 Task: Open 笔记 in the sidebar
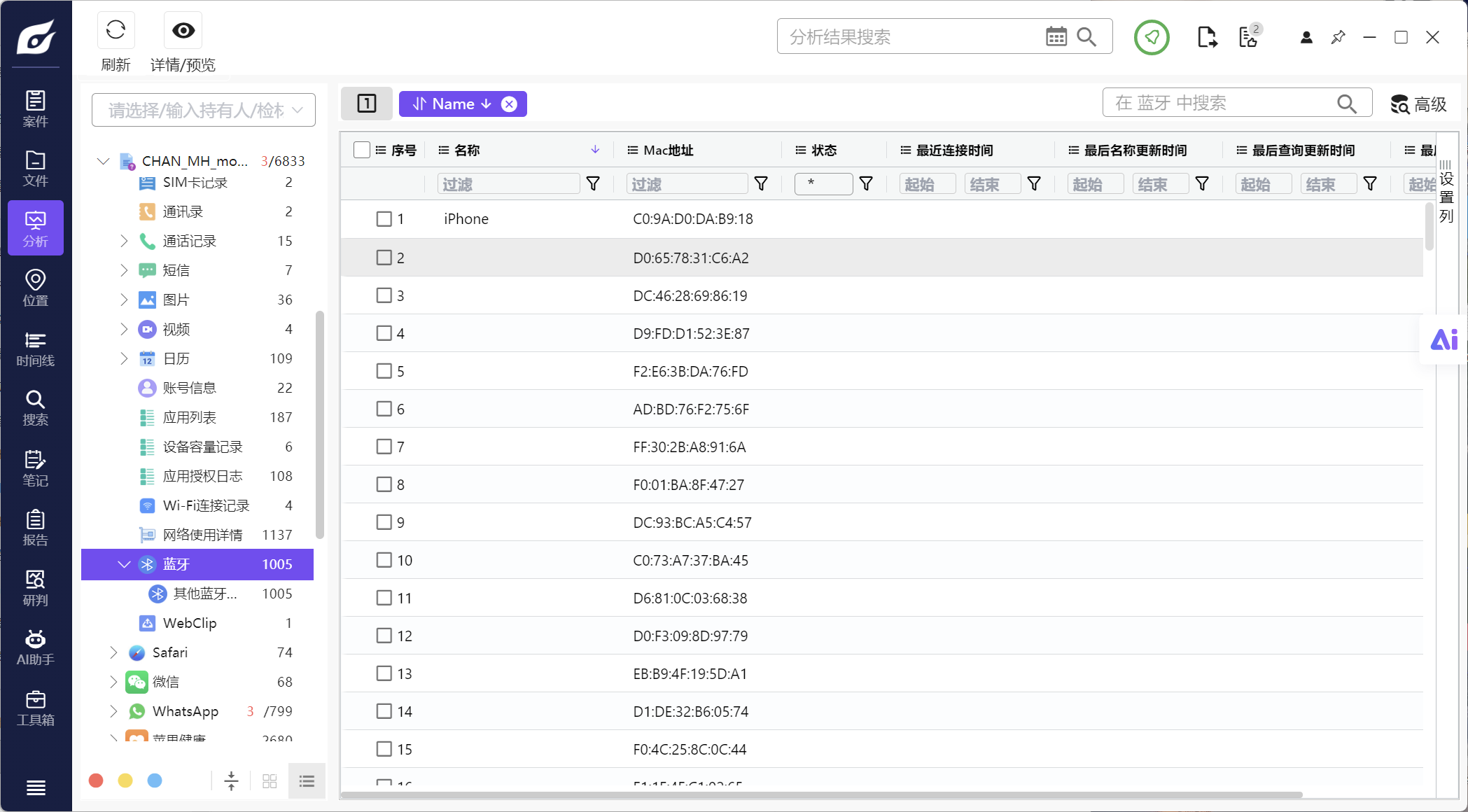(x=36, y=468)
